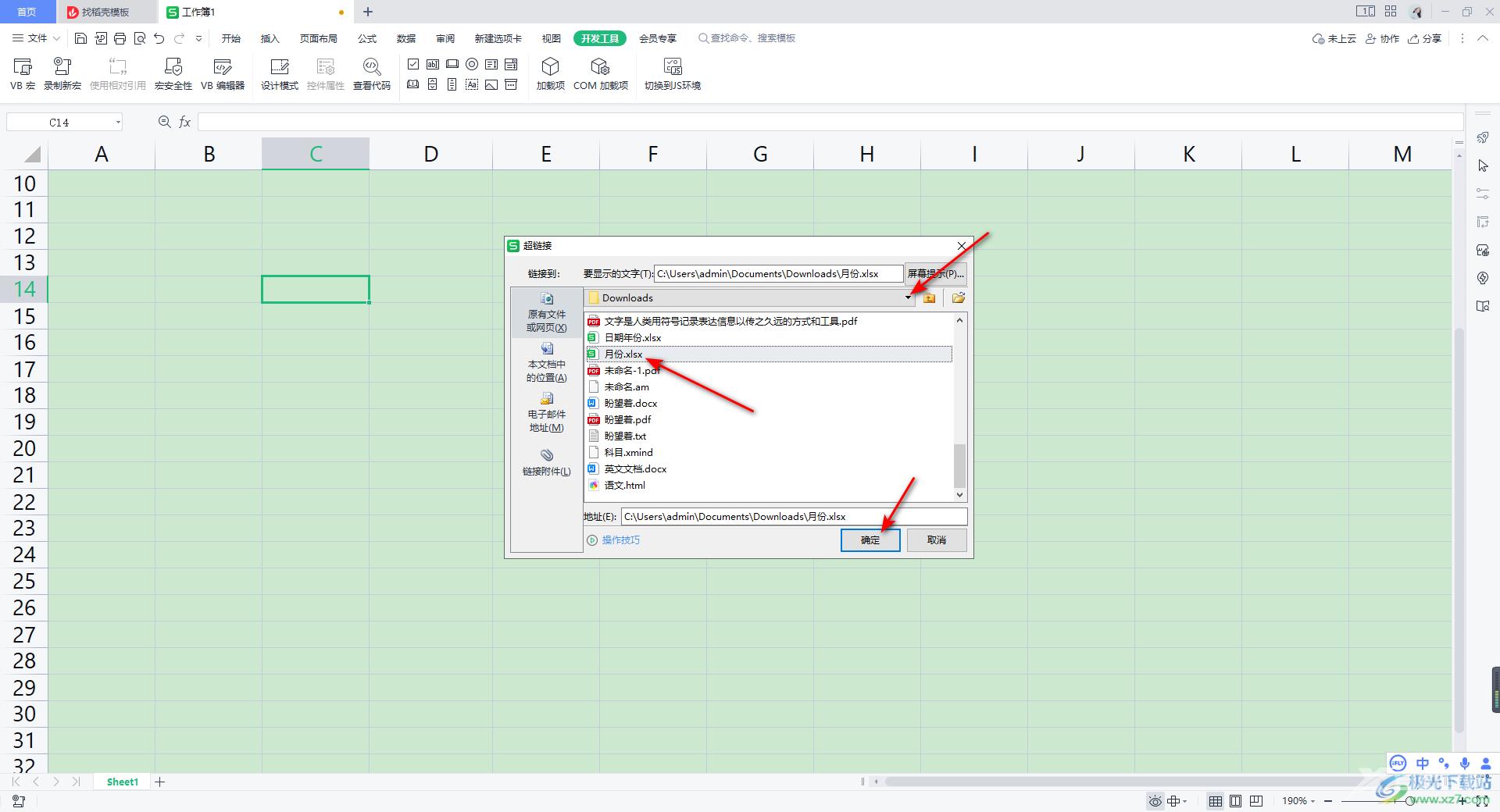Switch to page layout view
Image resolution: width=1500 pixels, height=812 pixels.
1235,801
